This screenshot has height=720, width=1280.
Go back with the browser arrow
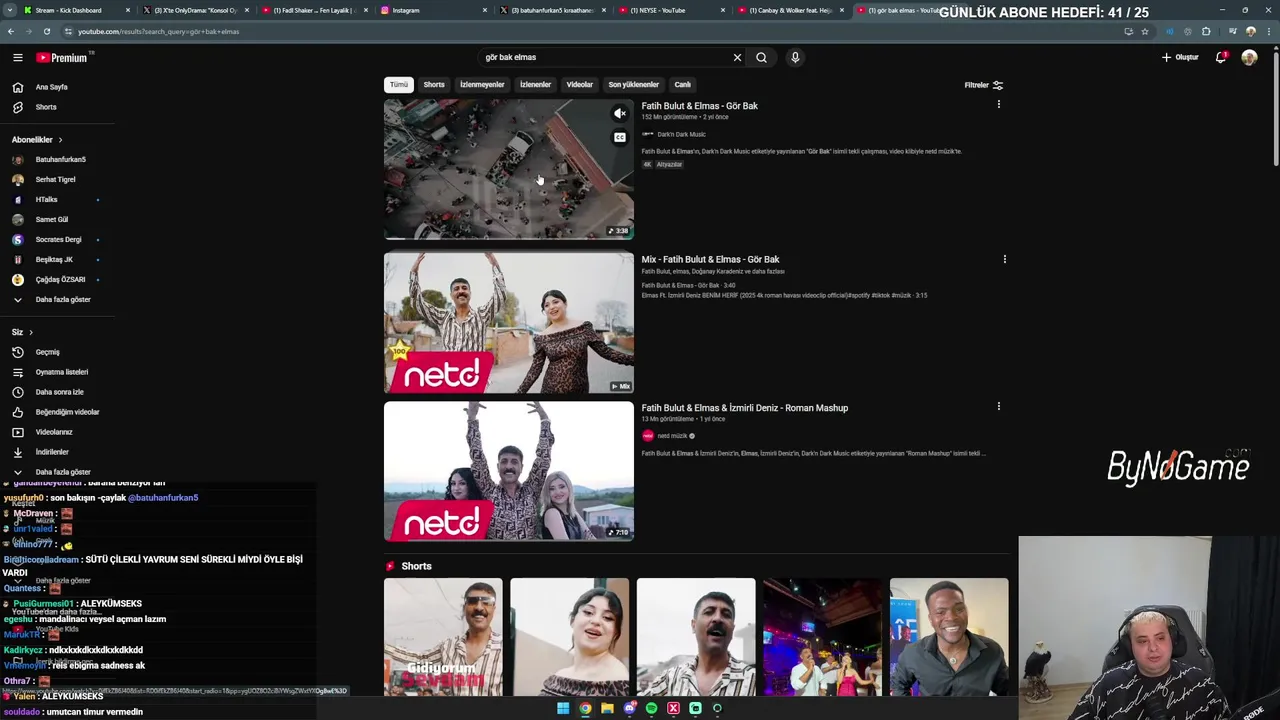pyautogui.click(x=11, y=31)
